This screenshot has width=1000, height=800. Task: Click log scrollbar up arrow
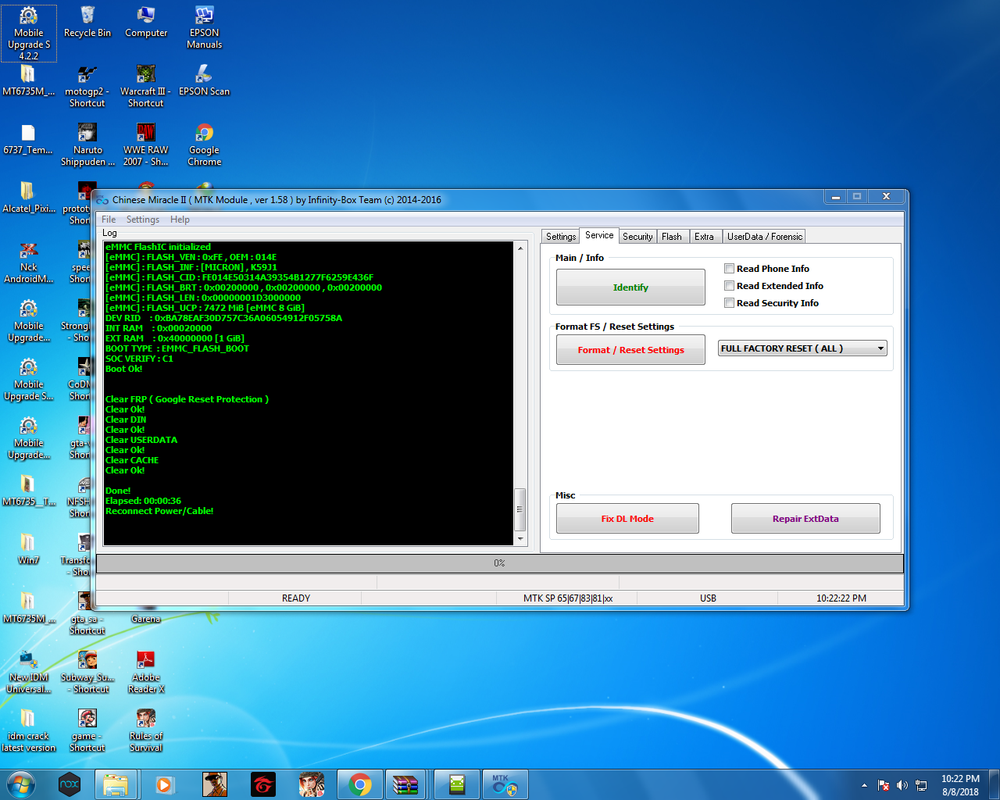520,248
